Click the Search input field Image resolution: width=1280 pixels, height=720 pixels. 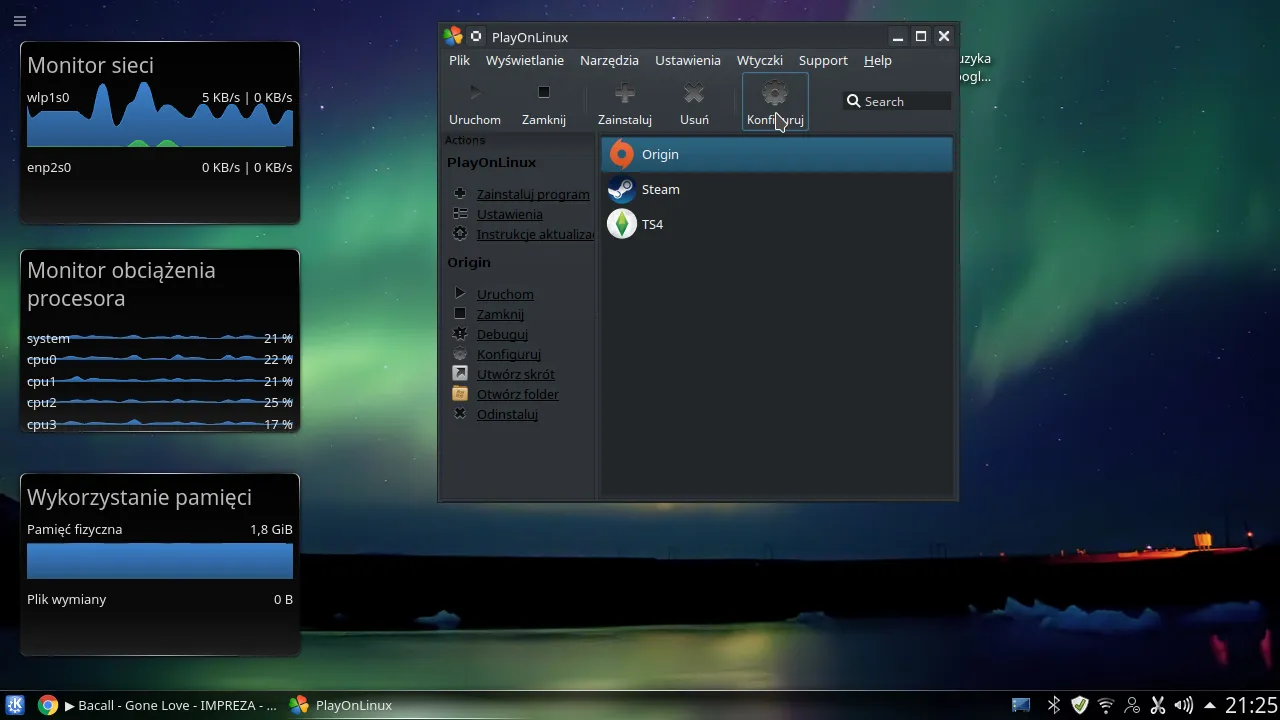(x=897, y=101)
